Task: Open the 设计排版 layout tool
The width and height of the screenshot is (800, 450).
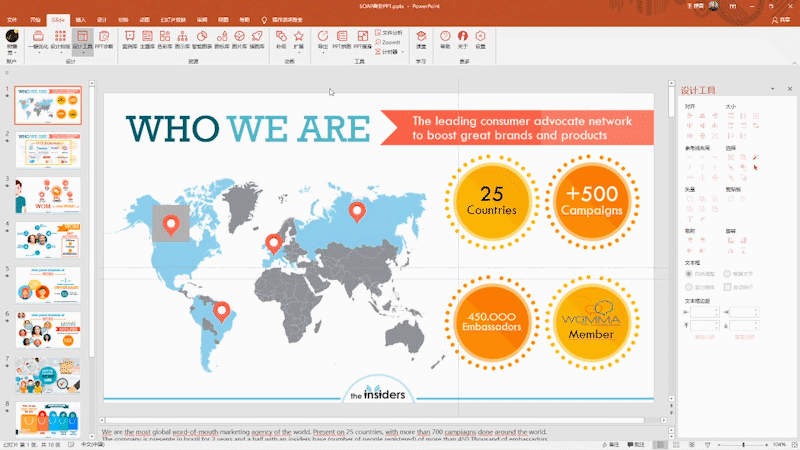Action: coord(60,39)
